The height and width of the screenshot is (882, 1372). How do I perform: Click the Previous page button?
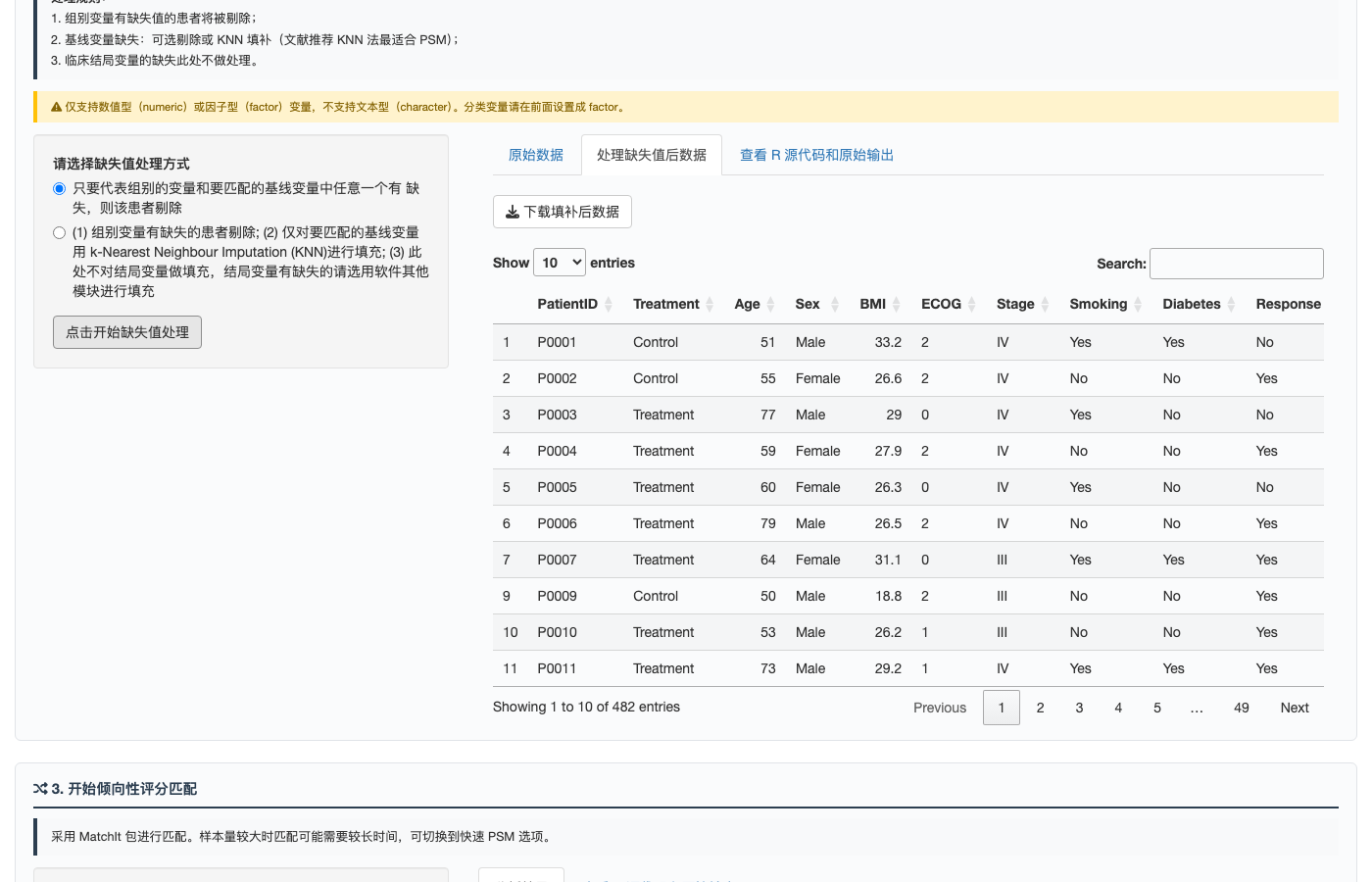click(x=940, y=708)
